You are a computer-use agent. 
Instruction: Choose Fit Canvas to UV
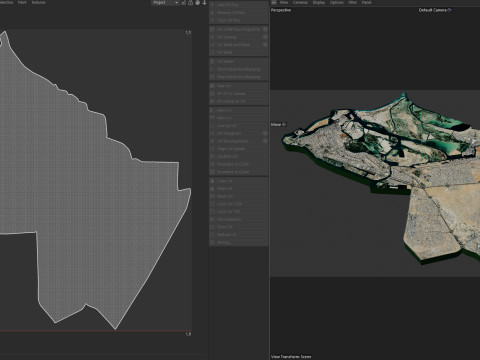coord(239,101)
